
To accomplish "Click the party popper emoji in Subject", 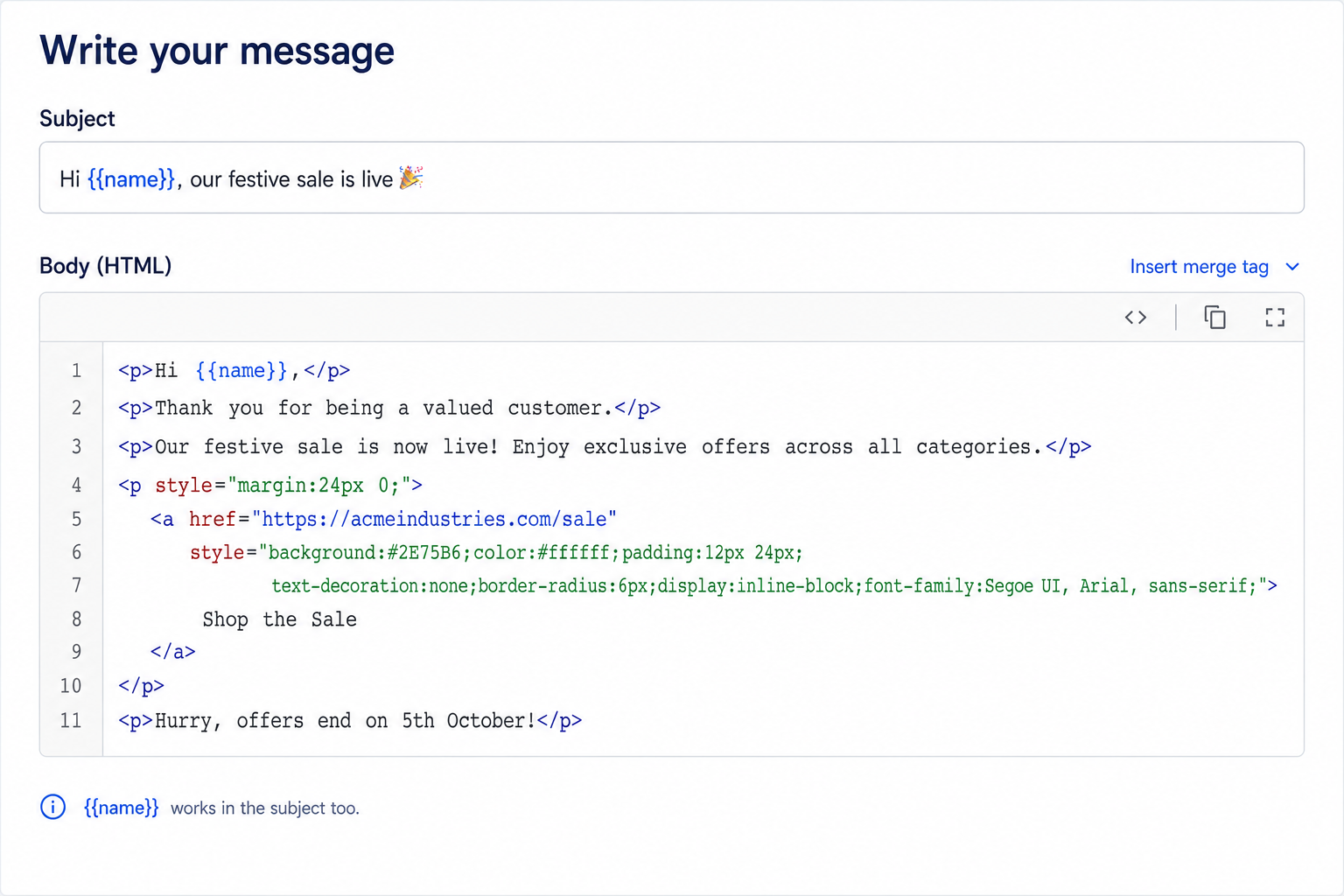I will coord(411,178).
